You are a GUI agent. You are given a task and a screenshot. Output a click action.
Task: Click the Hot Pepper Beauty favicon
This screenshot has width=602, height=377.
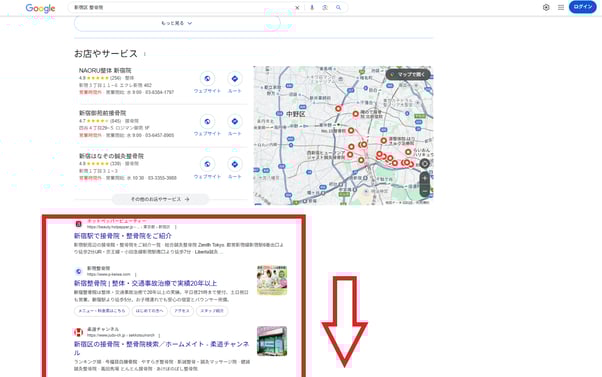78,224
